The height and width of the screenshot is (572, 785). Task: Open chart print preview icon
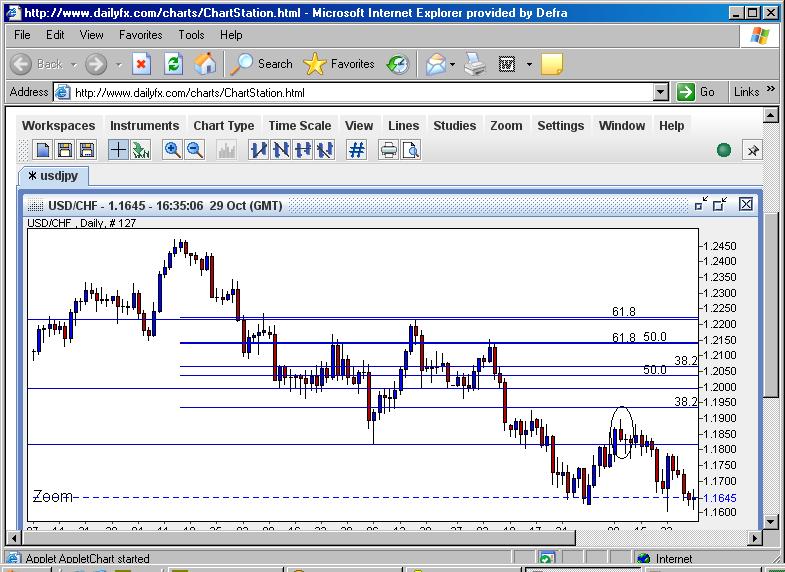pos(411,150)
